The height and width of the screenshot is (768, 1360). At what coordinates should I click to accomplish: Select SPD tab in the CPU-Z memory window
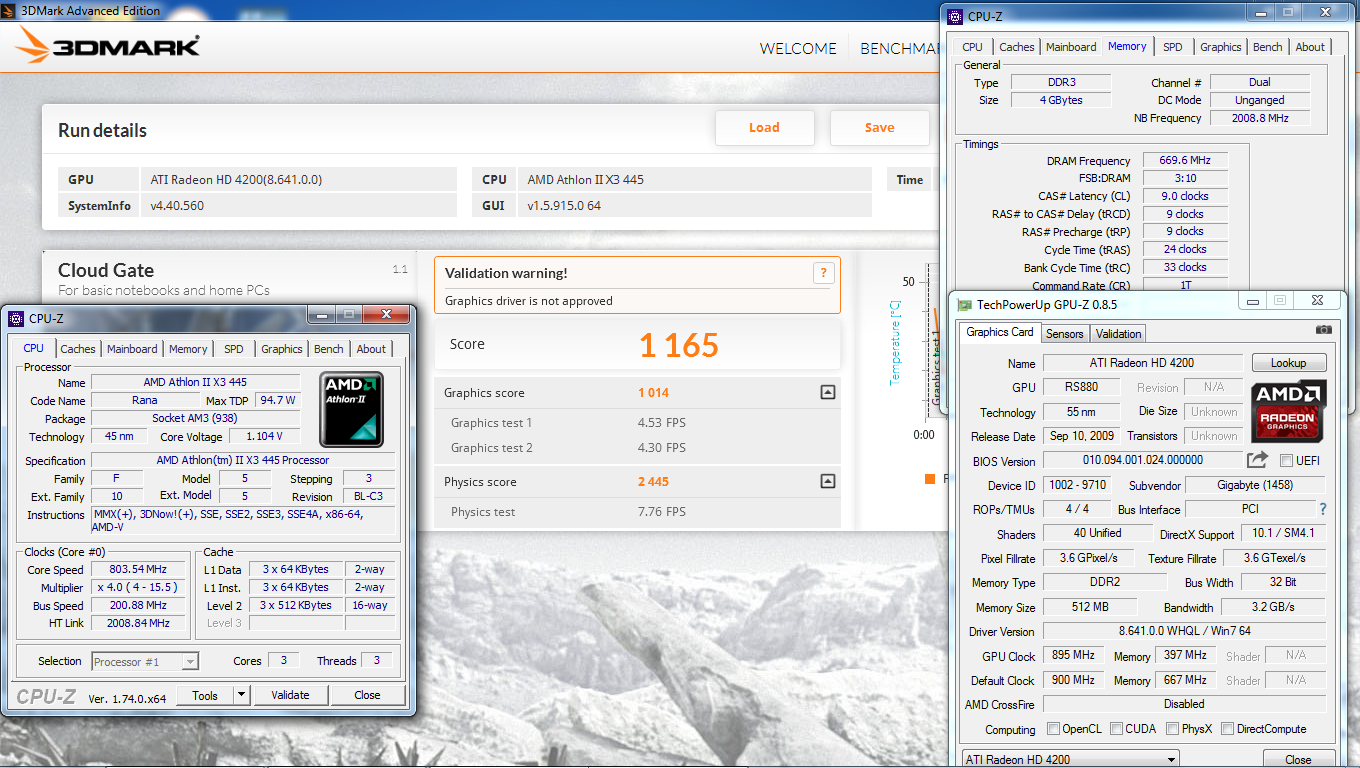[1172, 47]
